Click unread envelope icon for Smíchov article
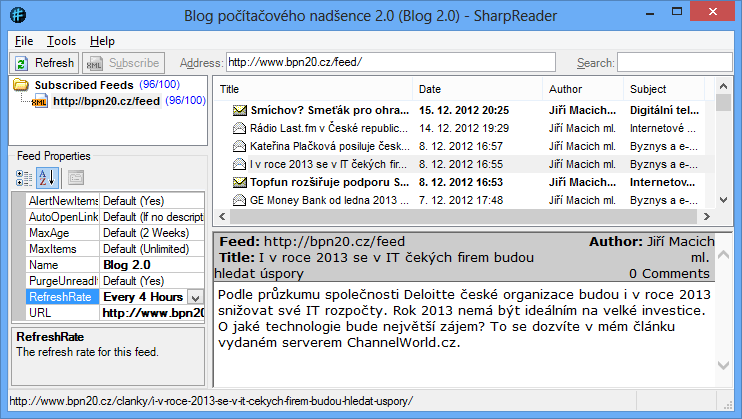742x419 pixels. (x=240, y=111)
